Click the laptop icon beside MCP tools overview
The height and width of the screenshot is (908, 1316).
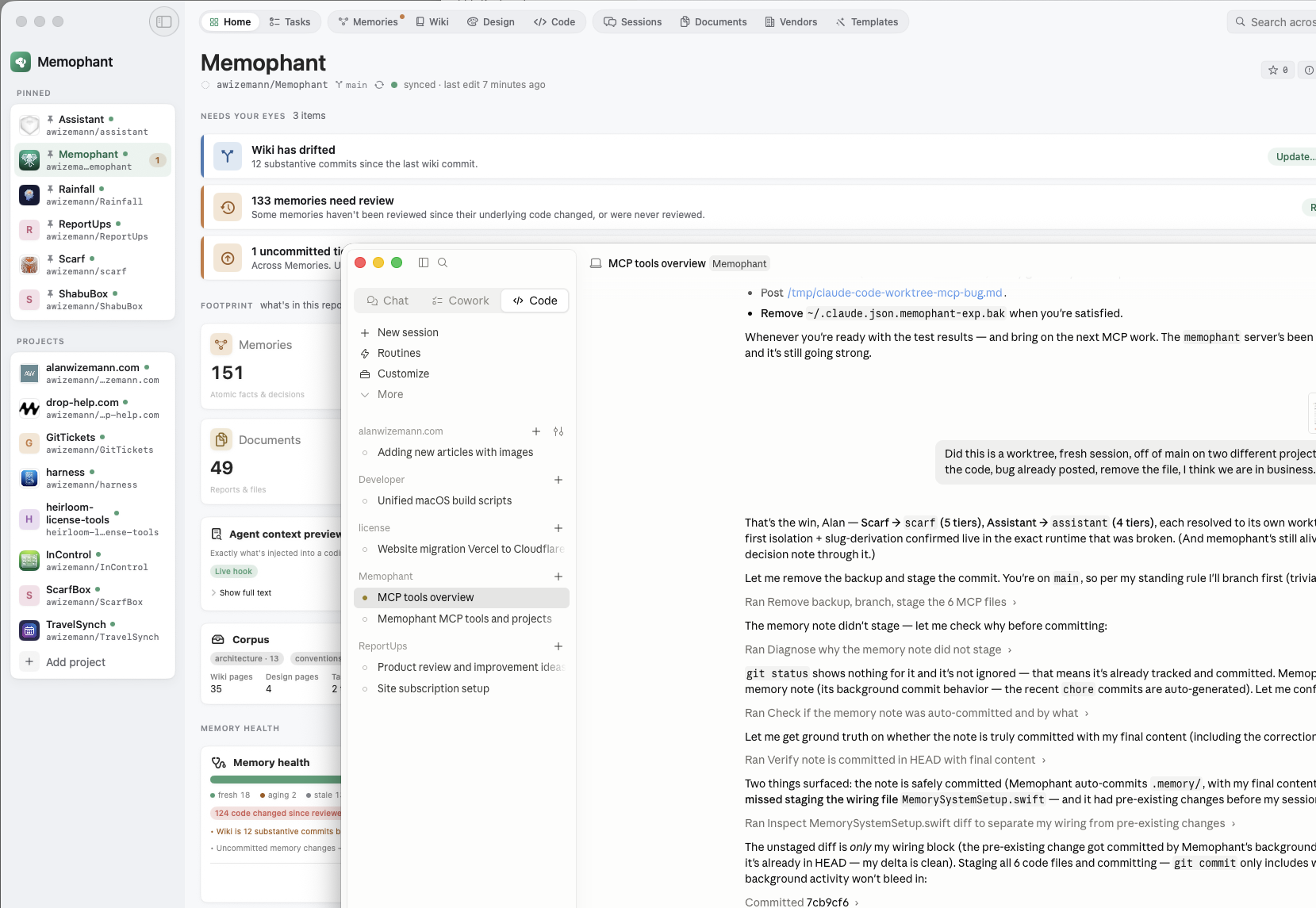[596, 263]
